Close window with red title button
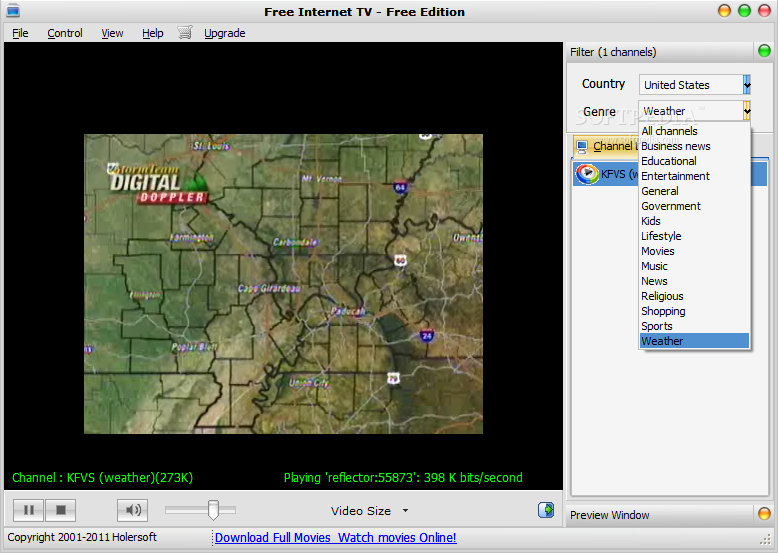 point(765,11)
